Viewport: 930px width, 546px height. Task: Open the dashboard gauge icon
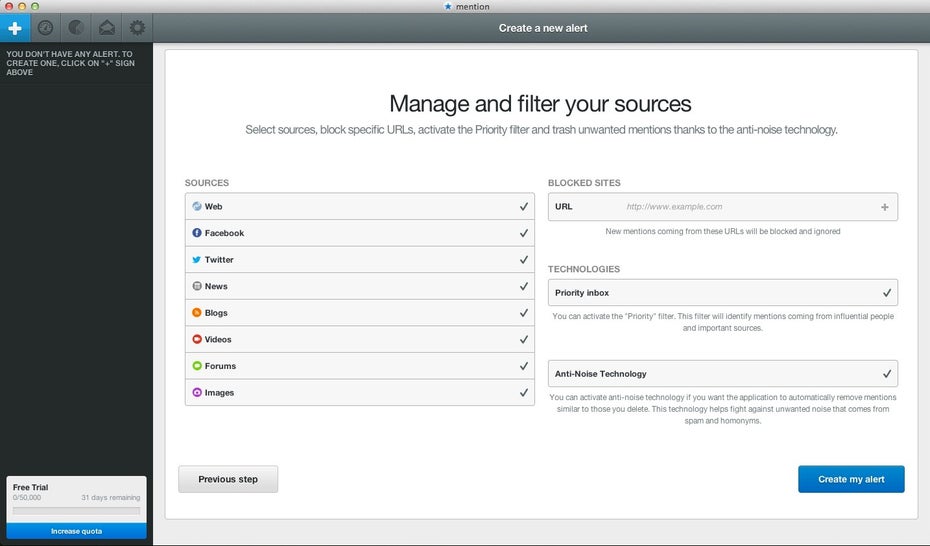click(x=46, y=28)
